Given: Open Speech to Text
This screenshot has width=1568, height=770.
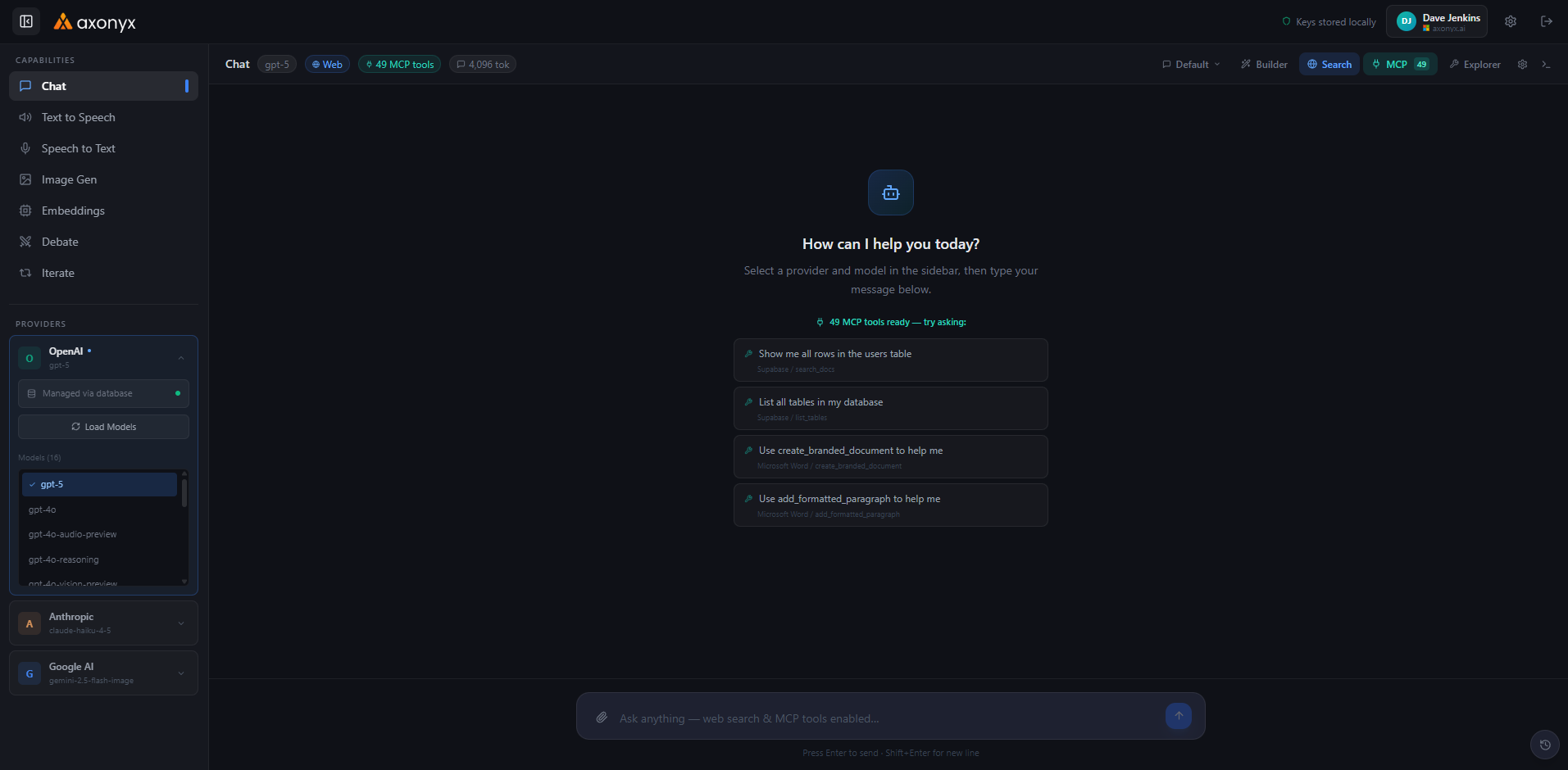Looking at the screenshot, I should click(103, 148).
